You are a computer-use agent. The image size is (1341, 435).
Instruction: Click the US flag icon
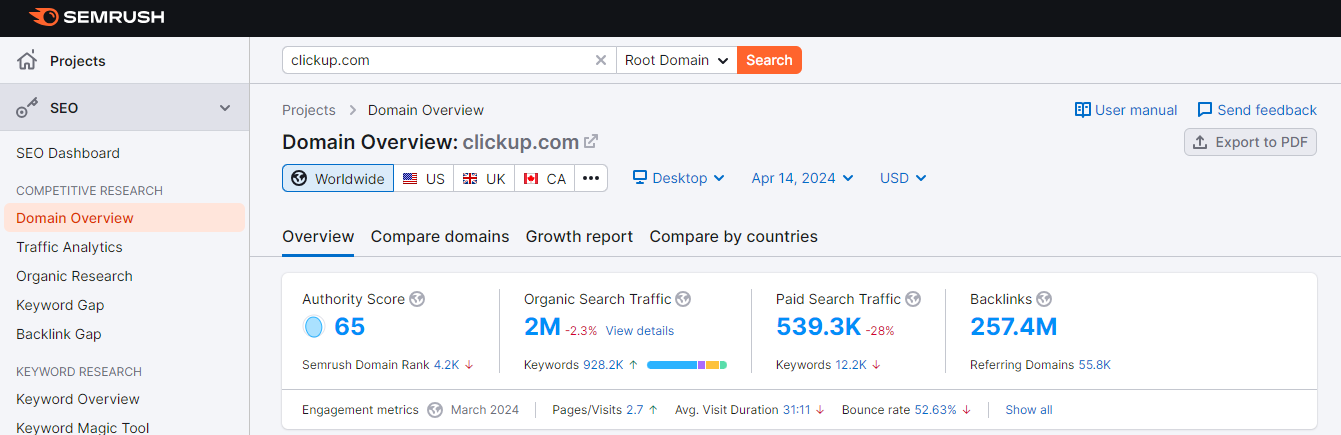point(410,179)
